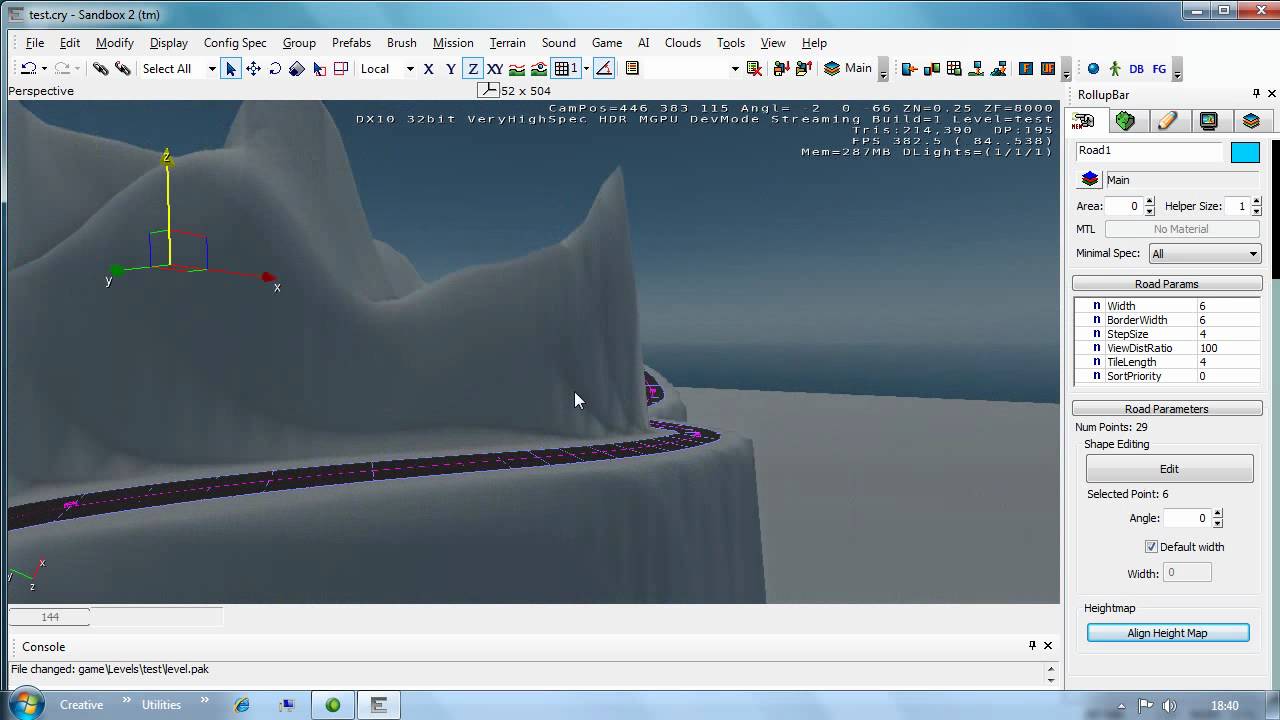
Task: Click the Align Height Map button
Action: [x=1168, y=632]
